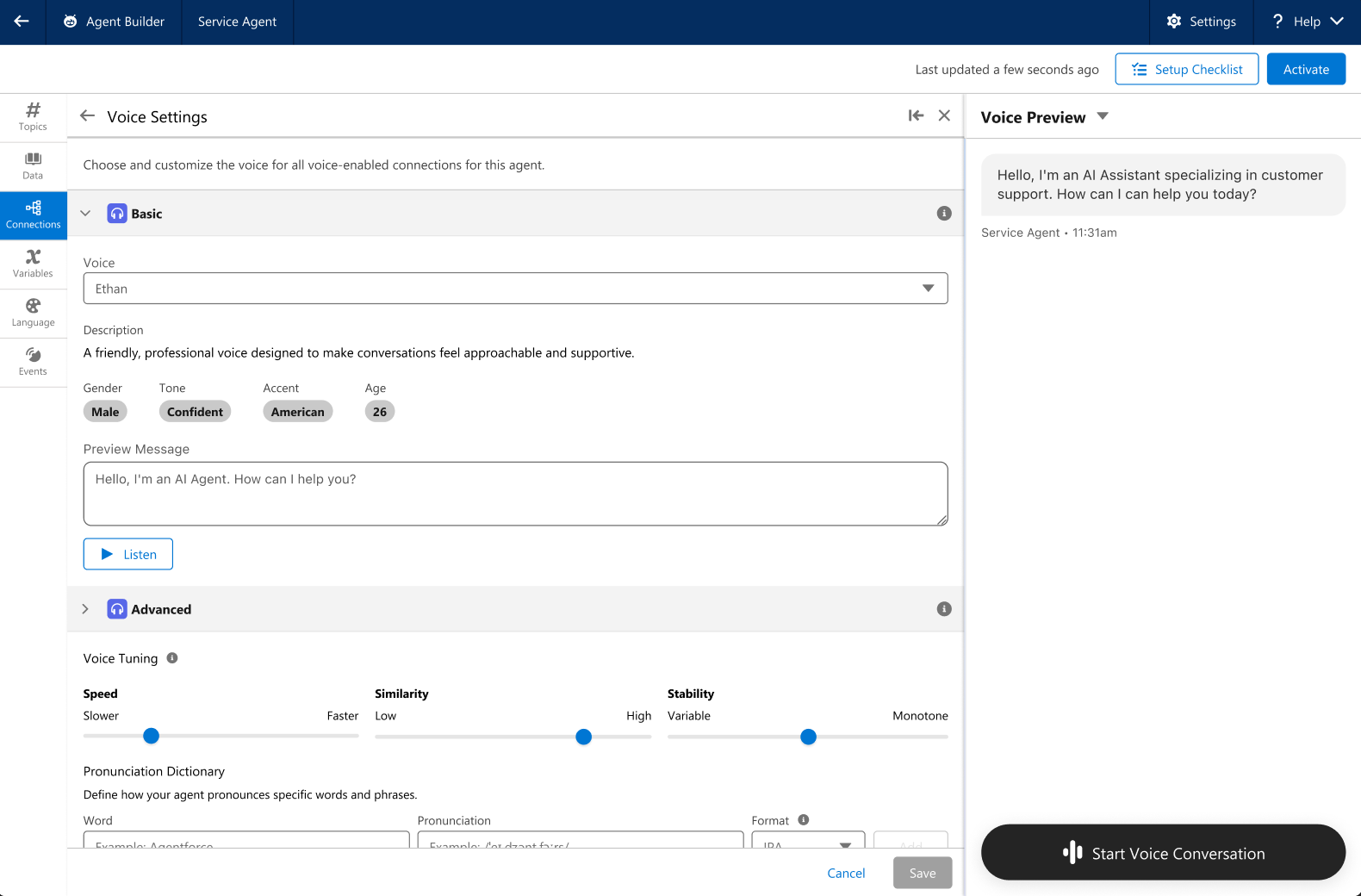The height and width of the screenshot is (896, 1361).
Task: Click the Activate button
Action: [x=1306, y=70]
